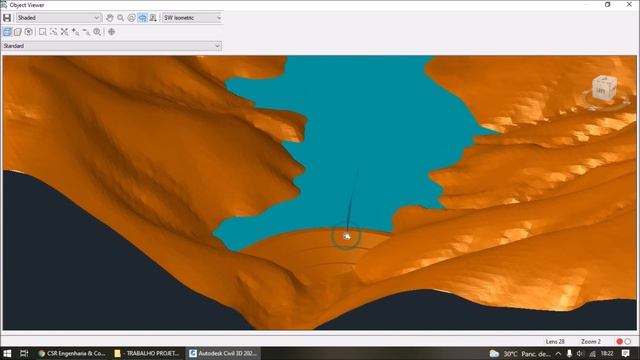Close the Object Viewer window

click(x=629, y=4)
